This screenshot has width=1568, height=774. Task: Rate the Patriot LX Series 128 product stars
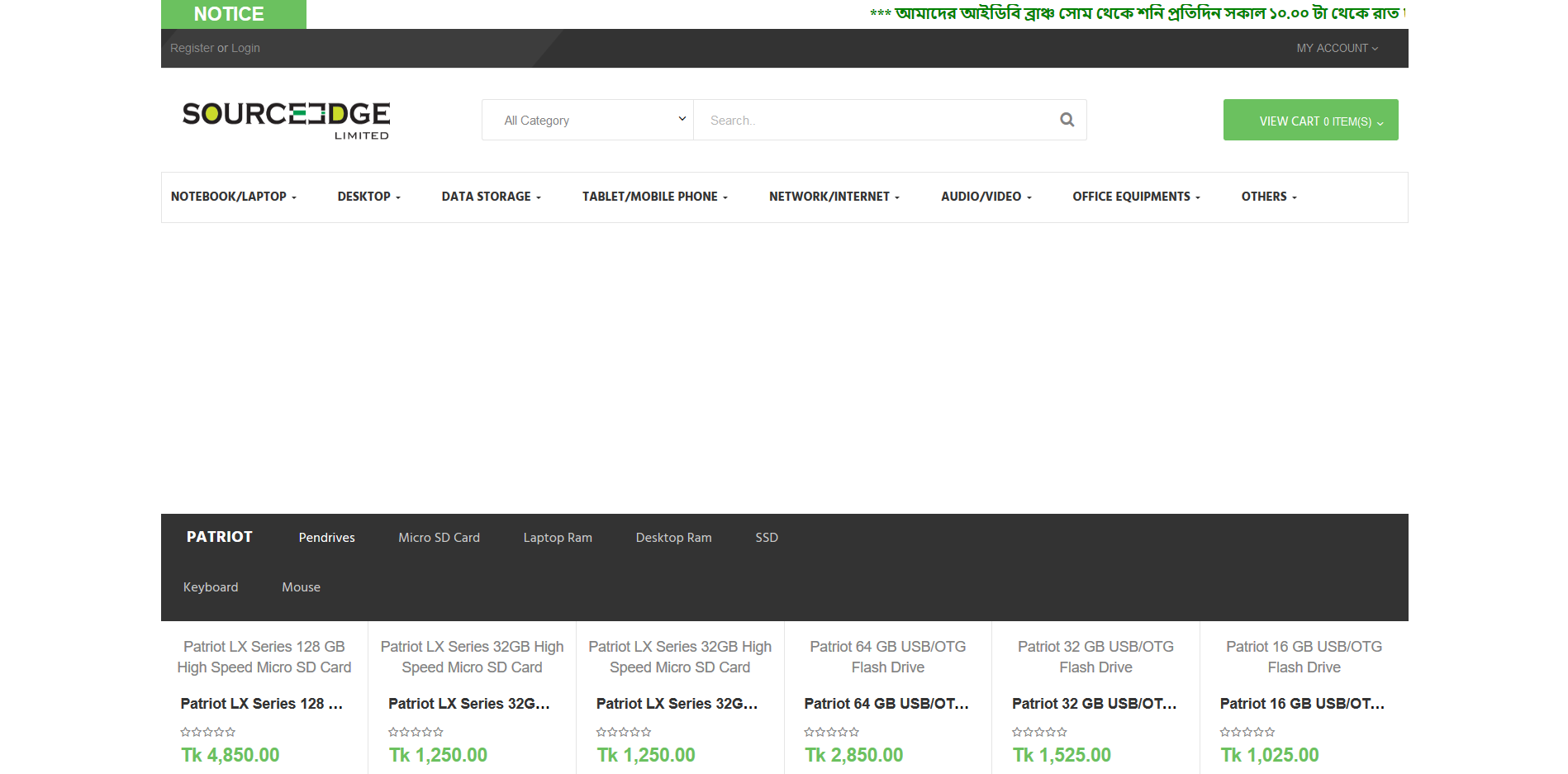208,732
